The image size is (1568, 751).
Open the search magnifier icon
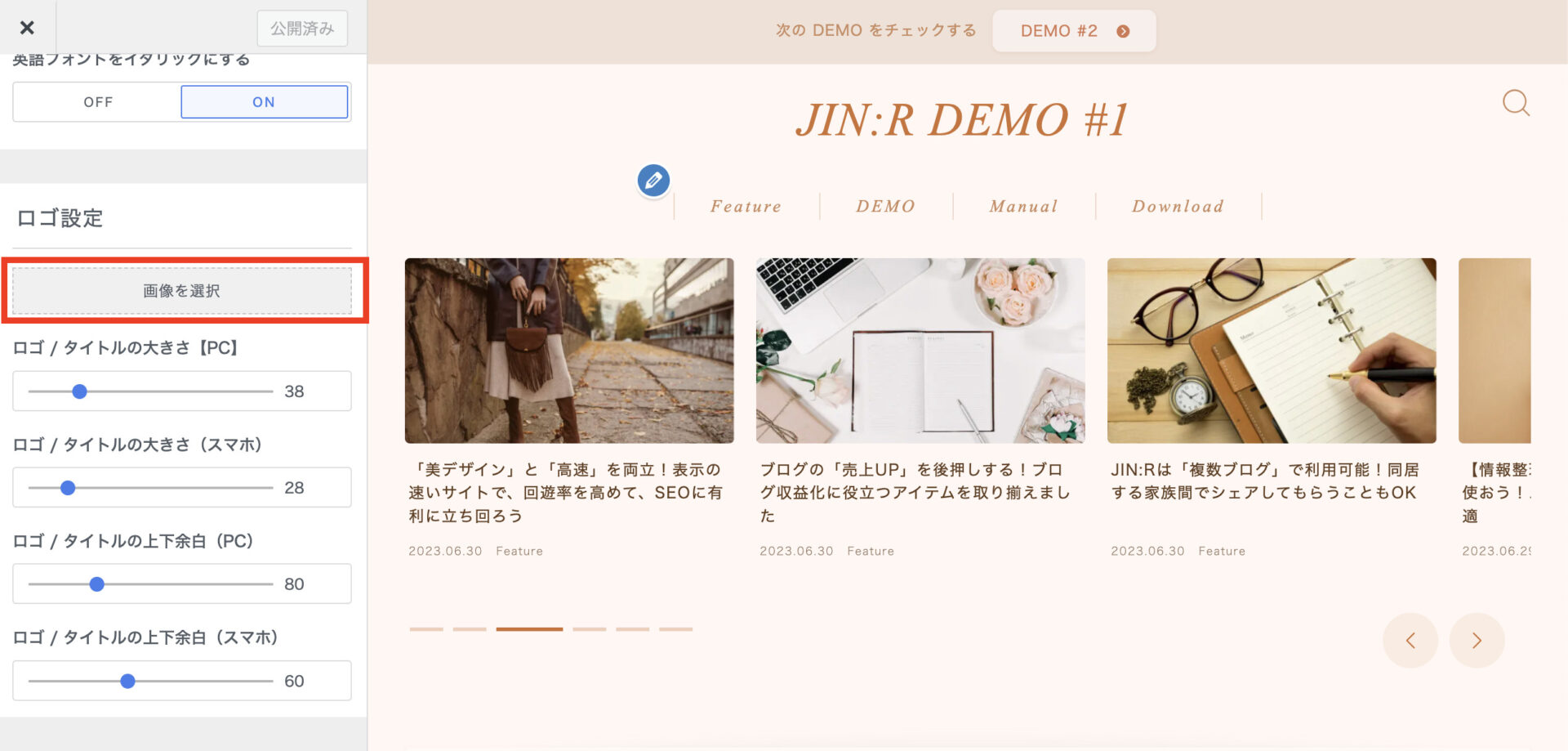[1516, 103]
